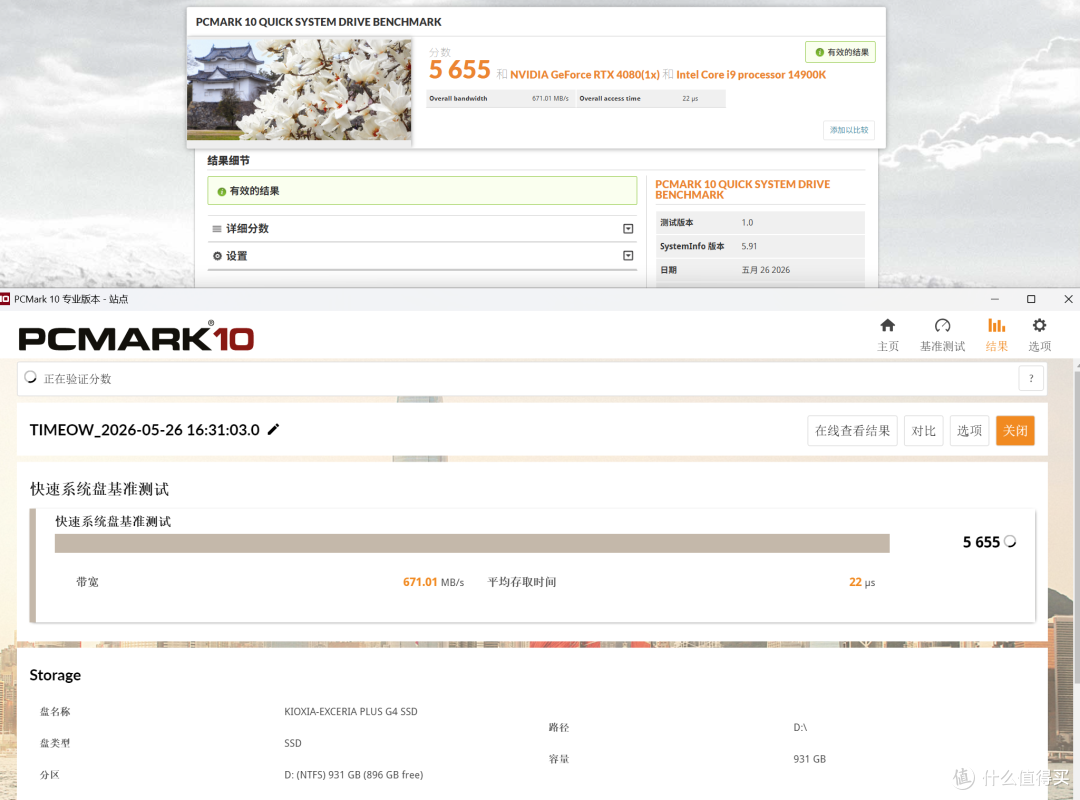The image size is (1080, 800).
Task: Click the Overall access time 22 μs cell
Action: 651,99
